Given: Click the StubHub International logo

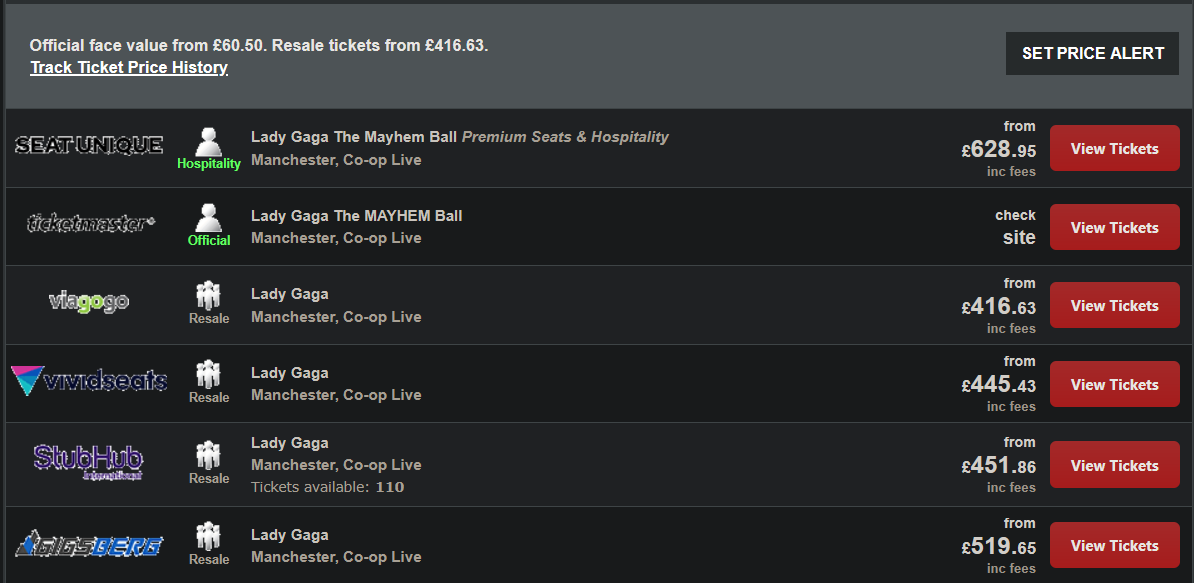Looking at the screenshot, I should tap(88, 462).
